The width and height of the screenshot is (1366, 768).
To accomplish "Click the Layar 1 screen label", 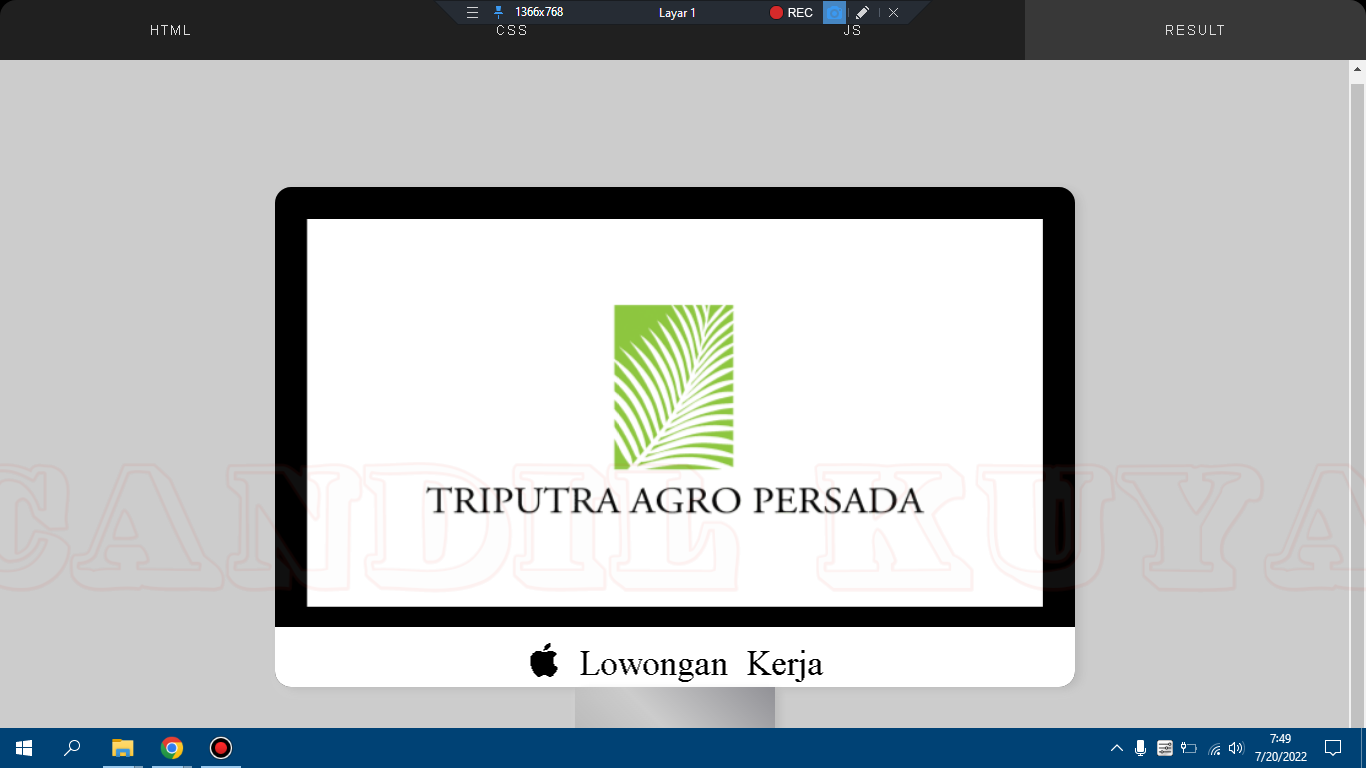I will pyautogui.click(x=677, y=13).
